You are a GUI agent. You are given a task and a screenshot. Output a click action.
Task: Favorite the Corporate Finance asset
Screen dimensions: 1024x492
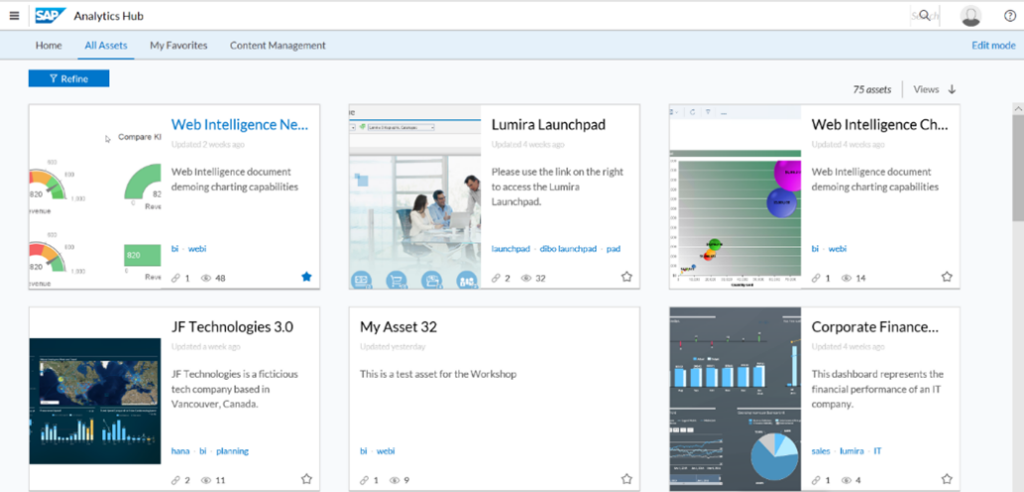coord(947,479)
